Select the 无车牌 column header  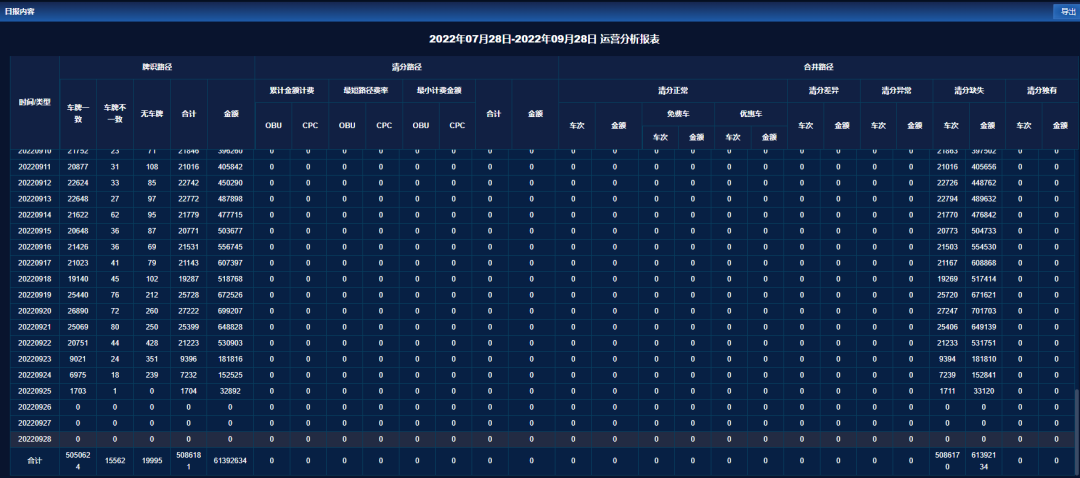152,113
